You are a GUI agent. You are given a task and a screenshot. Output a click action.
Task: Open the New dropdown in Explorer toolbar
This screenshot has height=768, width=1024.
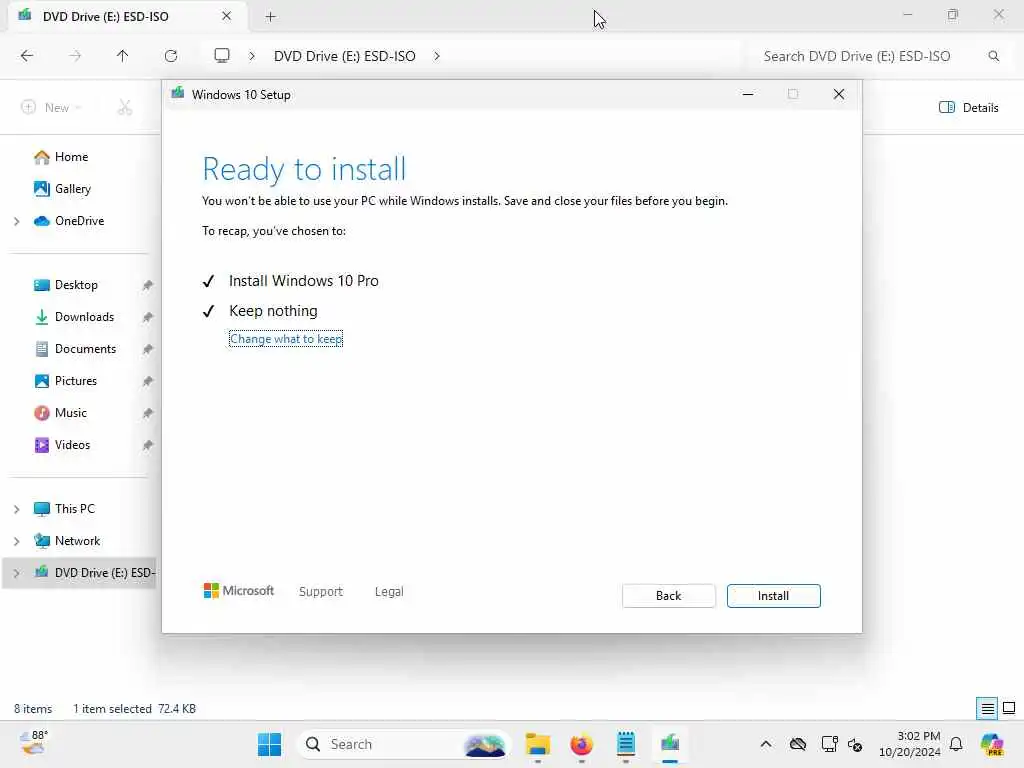pyautogui.click(x=51, y=107)
